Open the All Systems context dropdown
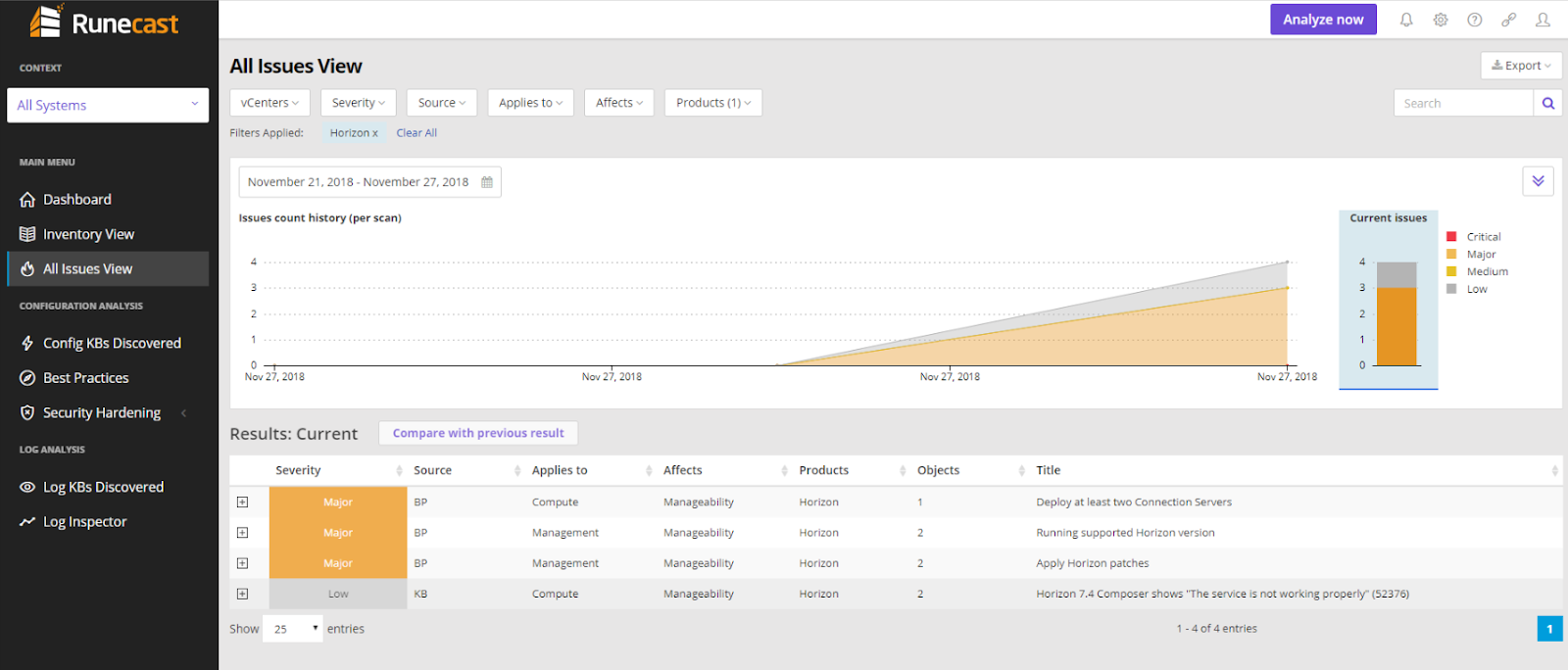Image resolution: width=1568 pixels, height=670 pixels. tap(108, 105)
